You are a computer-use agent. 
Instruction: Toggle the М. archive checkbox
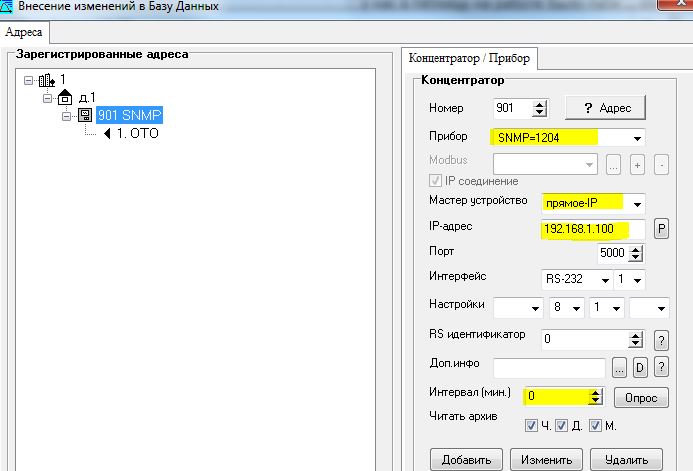pos(595,427)
